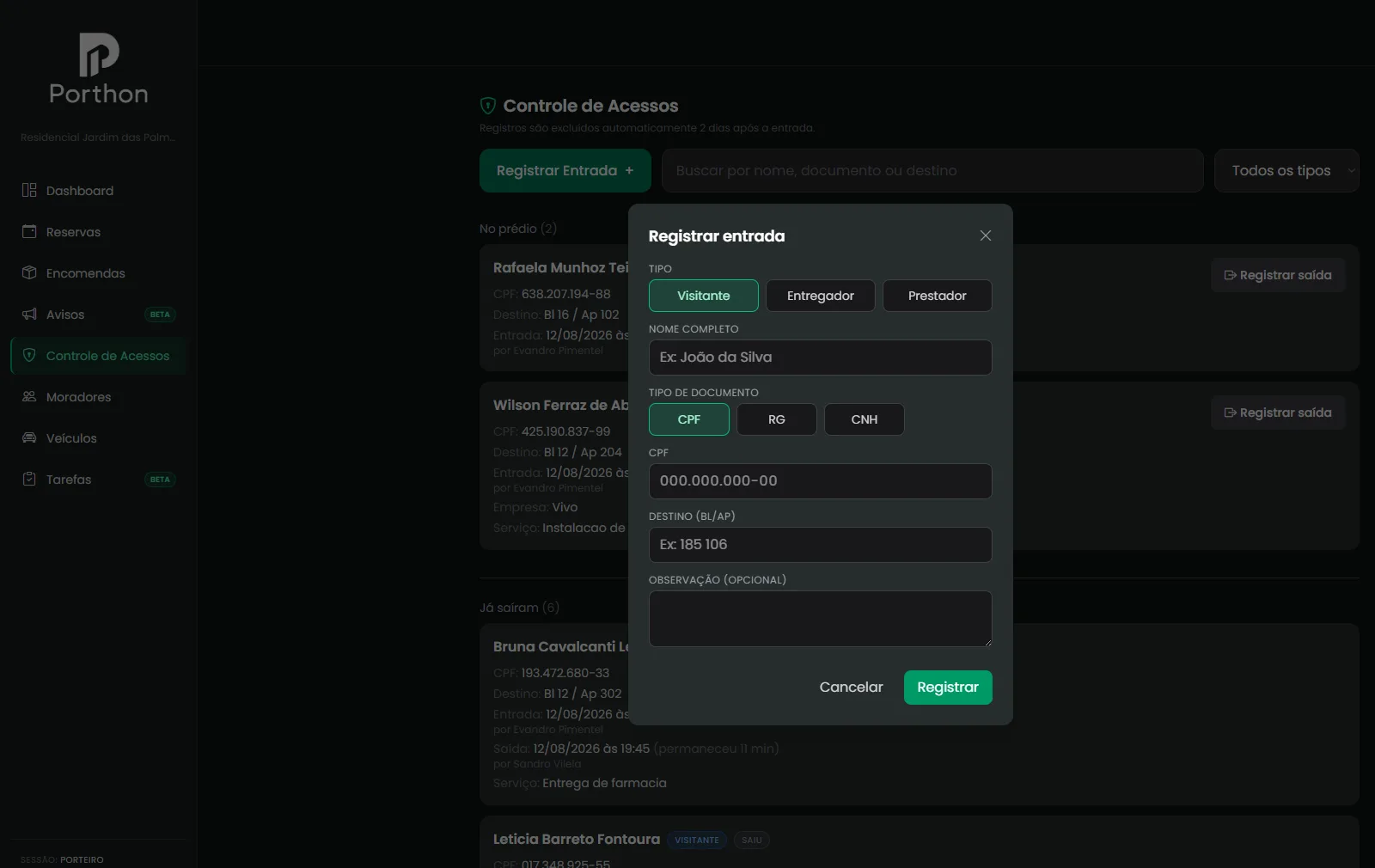1375x868 pixels.
Task: Click the search by name or document box
Action: click(x=932, y=170)
